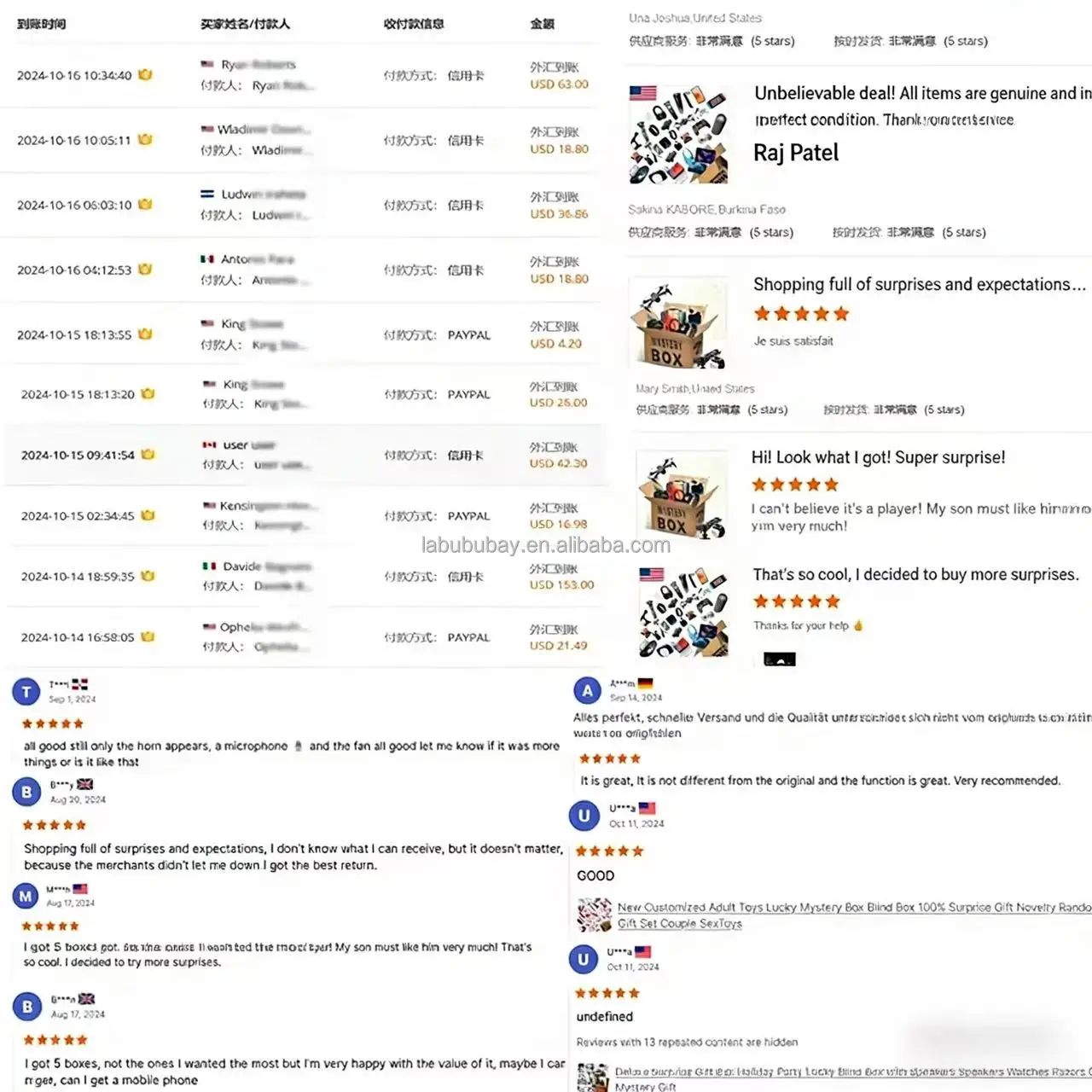Image resolution: width=1092 pixels, height=1092 pixels.
Task: Click the gold badge beside 2024-10-16 10:34:40
Action: point(145,75)
